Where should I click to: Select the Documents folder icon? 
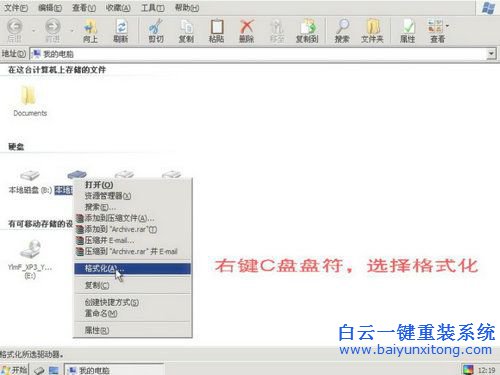(28, 95)
